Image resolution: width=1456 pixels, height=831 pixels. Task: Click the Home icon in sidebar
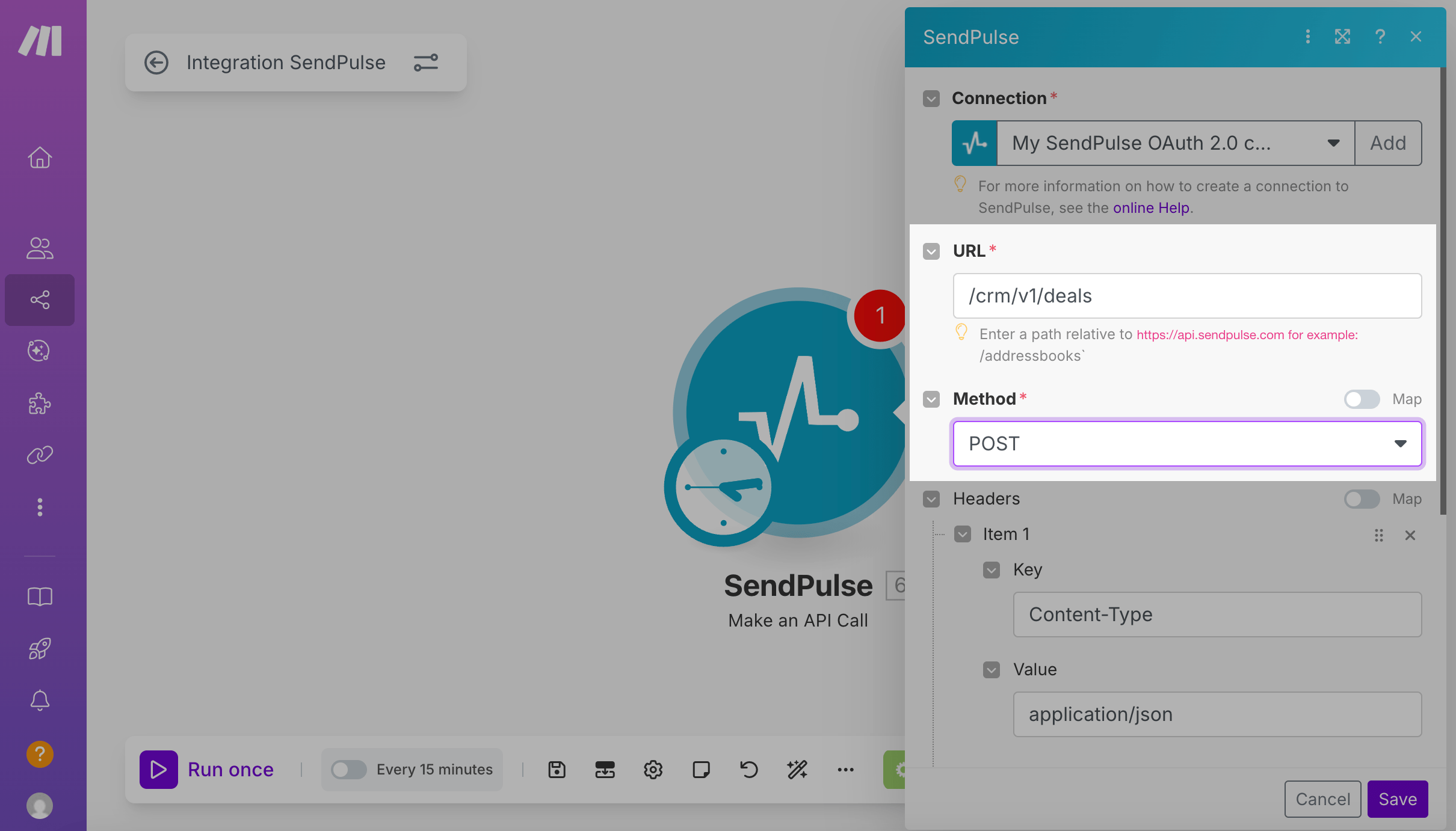click(40, 158)
